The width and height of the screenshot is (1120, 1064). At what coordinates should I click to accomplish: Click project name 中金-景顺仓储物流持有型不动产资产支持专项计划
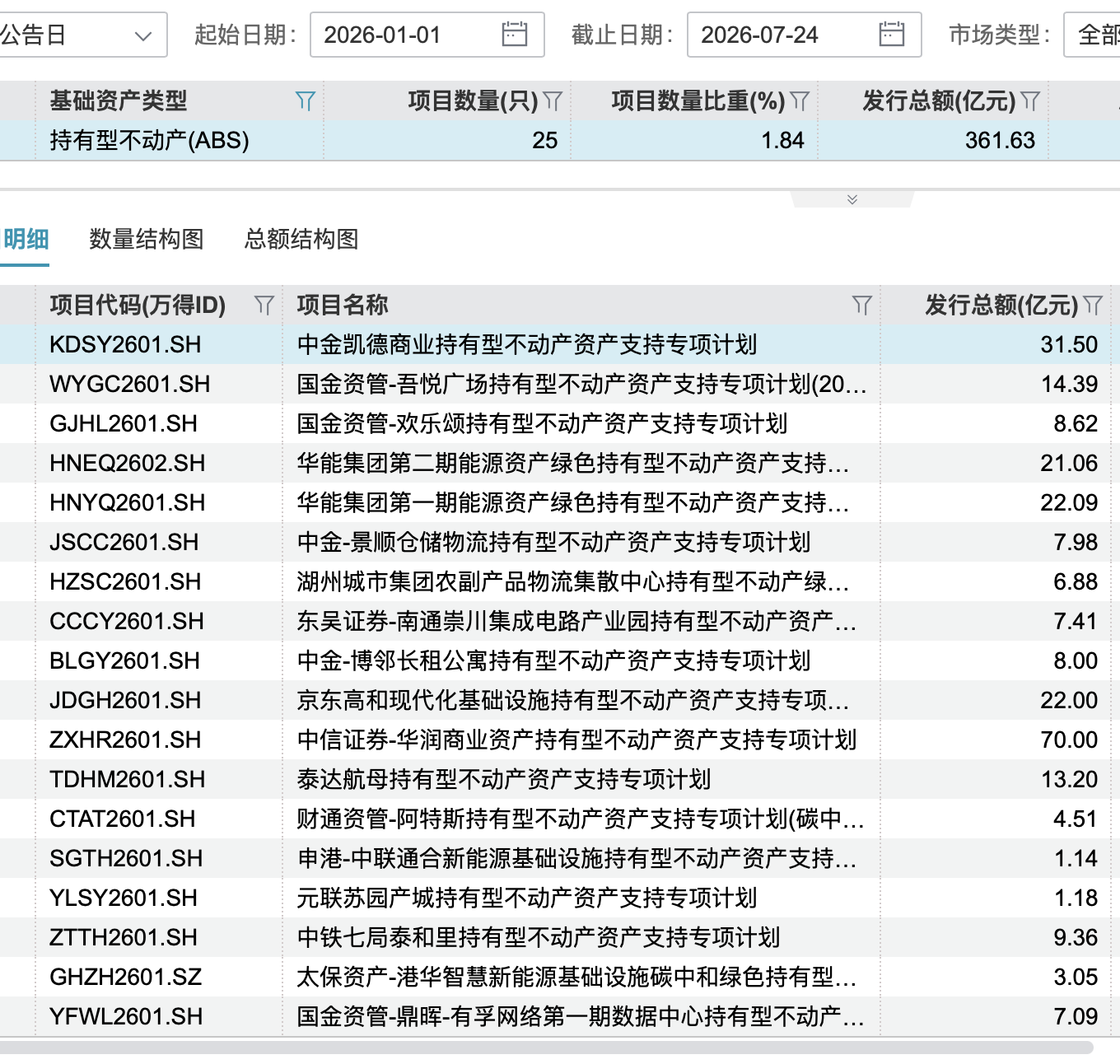553,543
